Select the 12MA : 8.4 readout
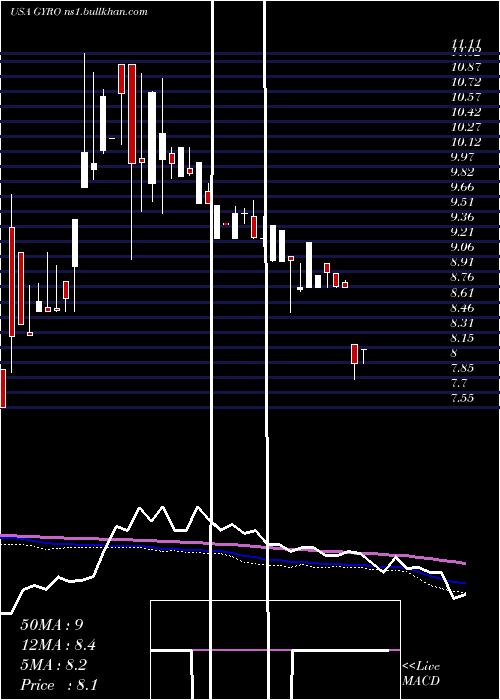 58,645
